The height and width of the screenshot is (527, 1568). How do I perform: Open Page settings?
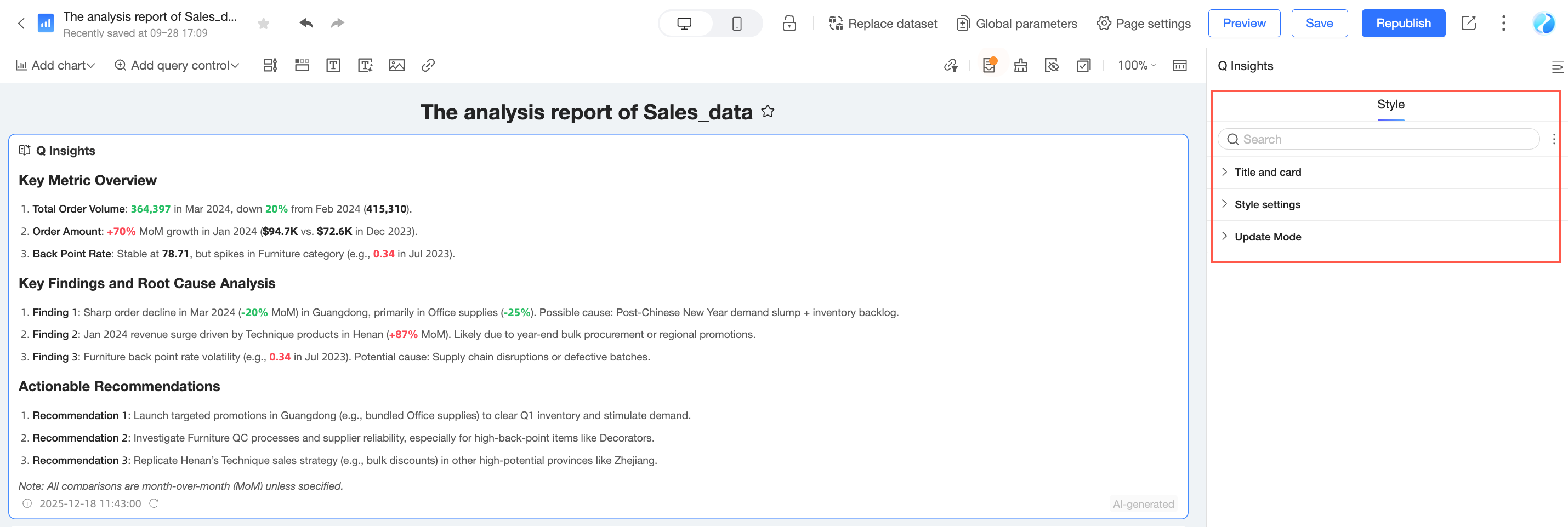pyautogui.click(x=1144, y=23)
